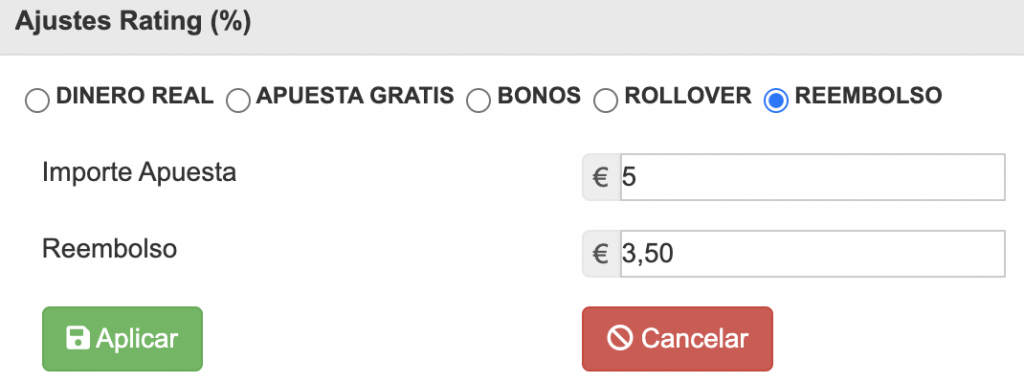Select the DINERO REAL radio button
Viewport: 1024px width, 383px height.
pos(37,101)
